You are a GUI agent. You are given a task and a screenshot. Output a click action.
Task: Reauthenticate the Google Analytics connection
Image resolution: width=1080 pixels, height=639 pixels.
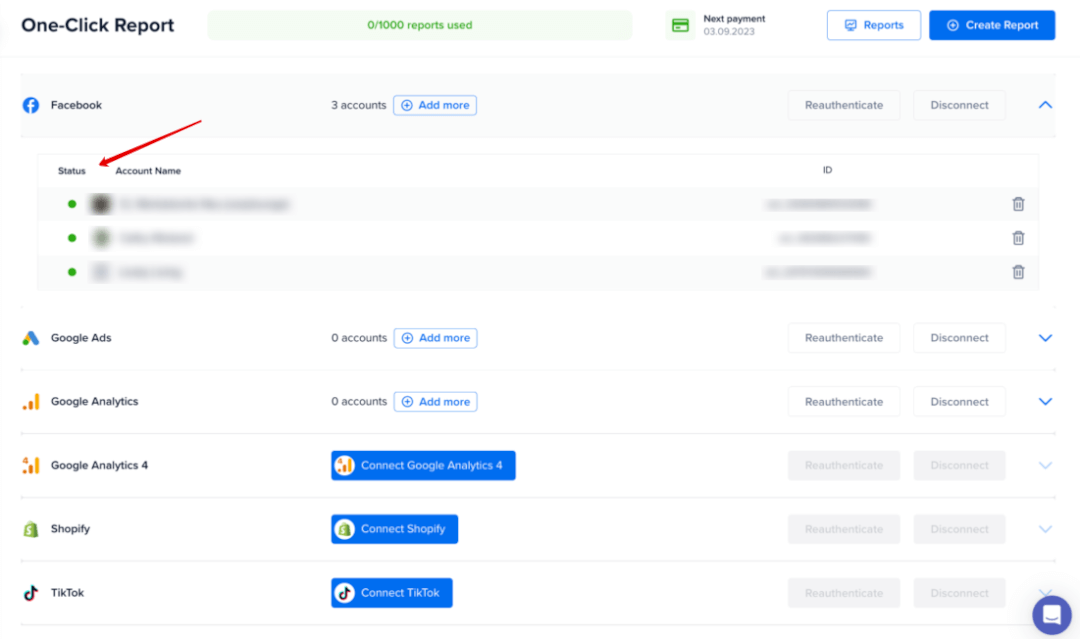[x=844, y=402]
